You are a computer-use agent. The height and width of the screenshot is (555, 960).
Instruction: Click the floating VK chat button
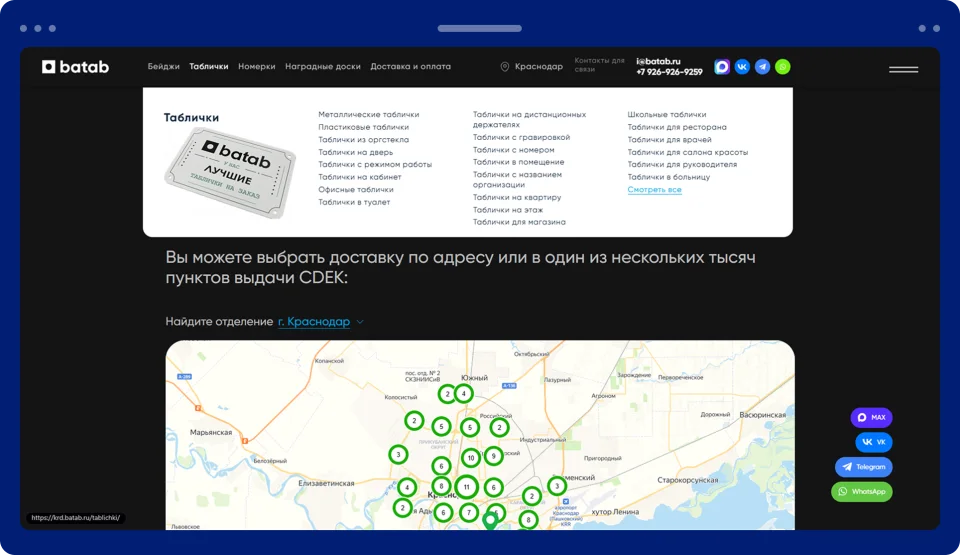pyautogui.click(x=874, y=442)
